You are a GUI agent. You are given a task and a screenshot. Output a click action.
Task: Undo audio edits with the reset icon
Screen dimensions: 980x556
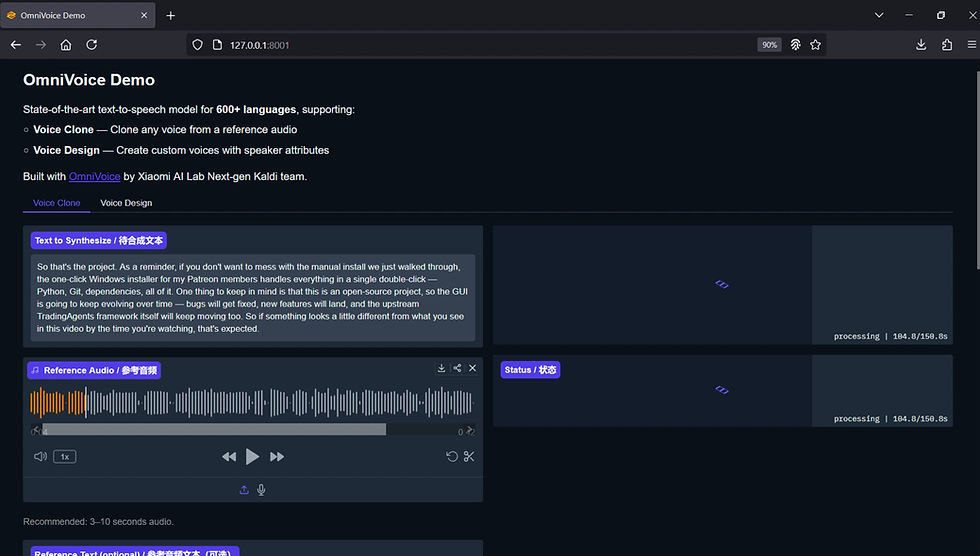pos(452,457)
